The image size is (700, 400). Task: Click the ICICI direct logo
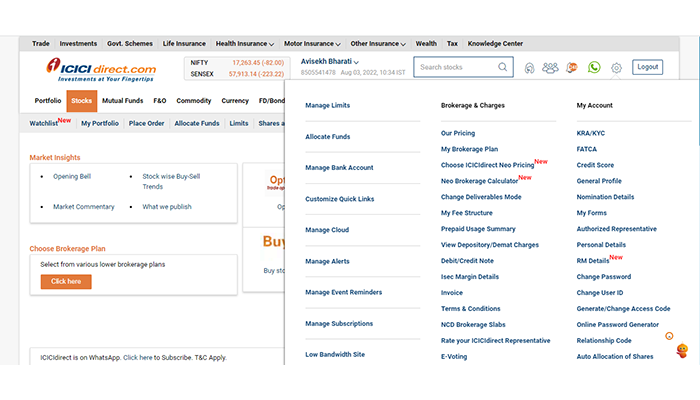pos(101,67)
